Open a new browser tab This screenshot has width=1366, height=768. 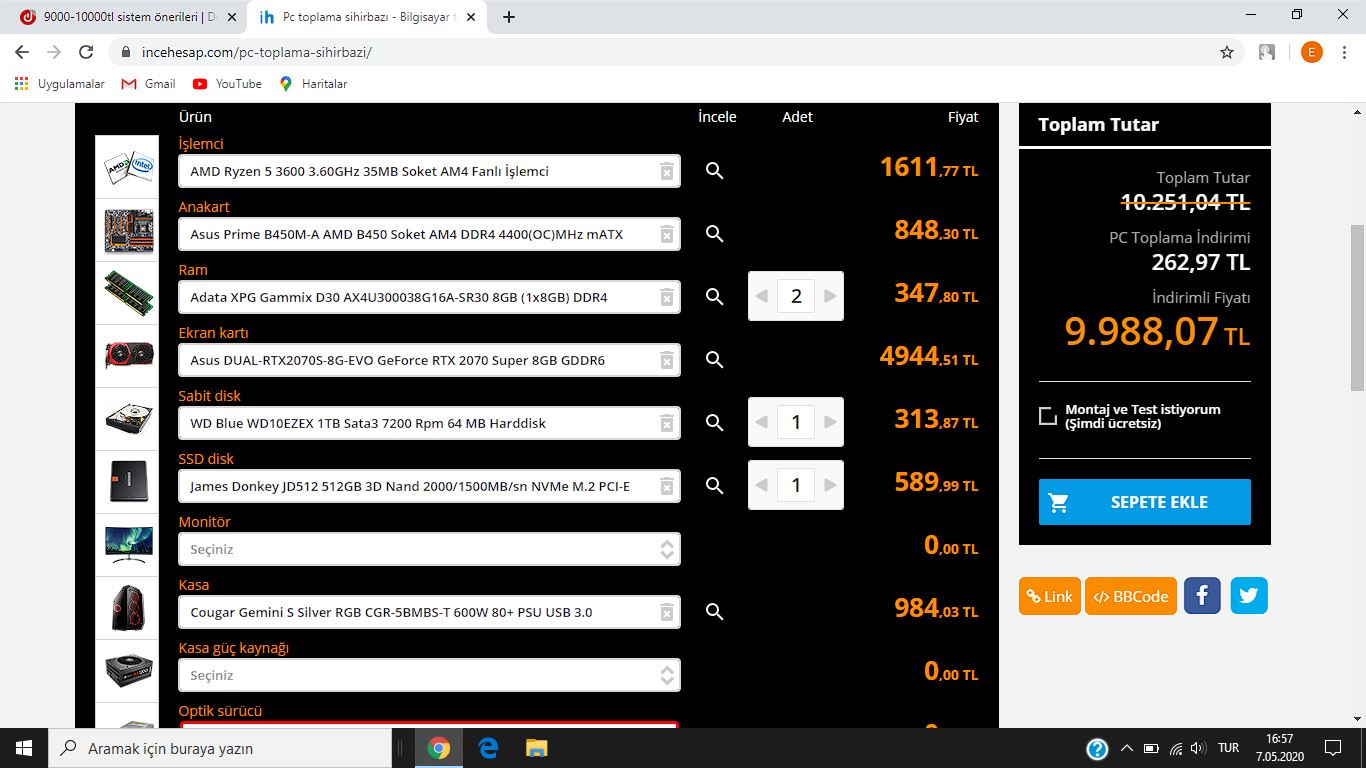509,17
